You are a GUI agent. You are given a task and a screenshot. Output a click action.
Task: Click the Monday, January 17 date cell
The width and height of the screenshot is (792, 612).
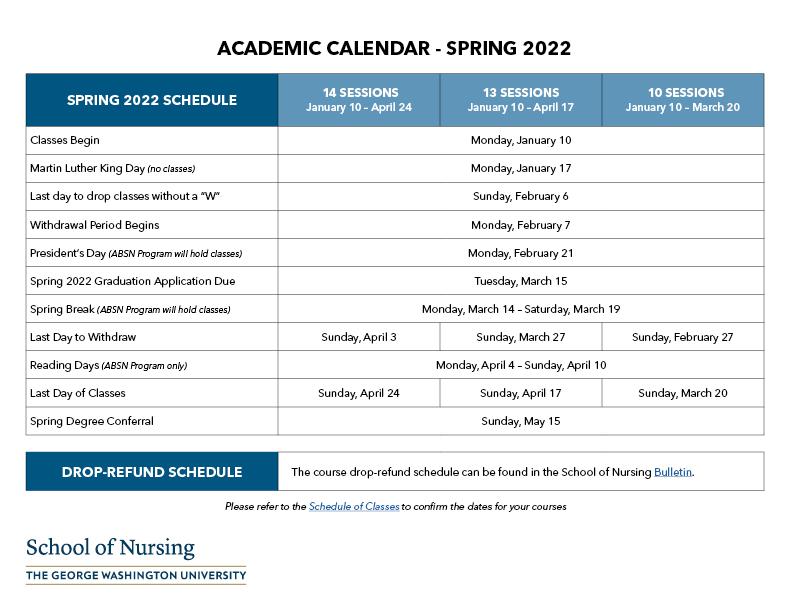point(521,169)
